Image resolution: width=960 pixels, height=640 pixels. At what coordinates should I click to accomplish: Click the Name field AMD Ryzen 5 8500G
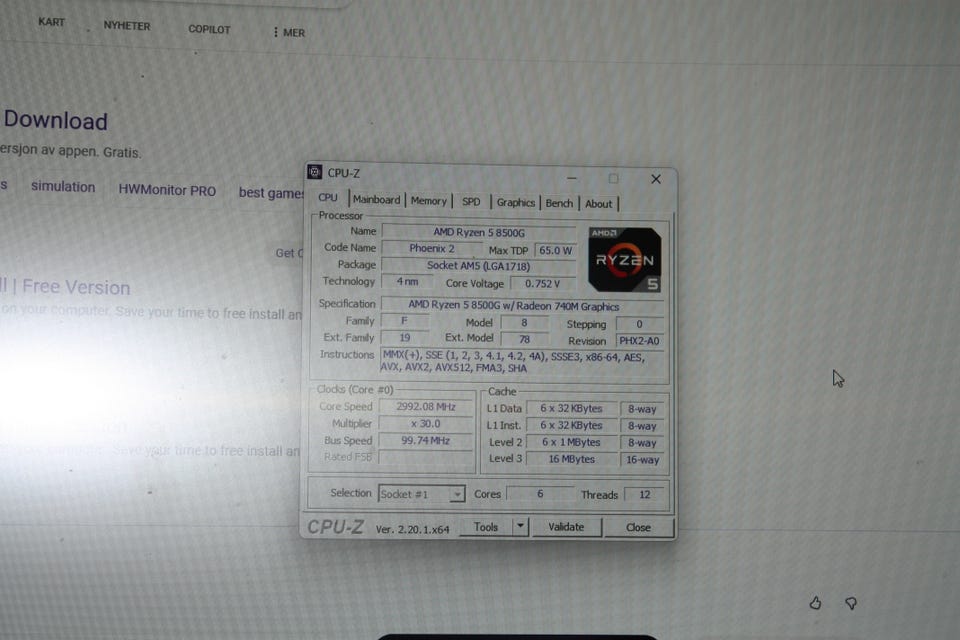(479, 233)
